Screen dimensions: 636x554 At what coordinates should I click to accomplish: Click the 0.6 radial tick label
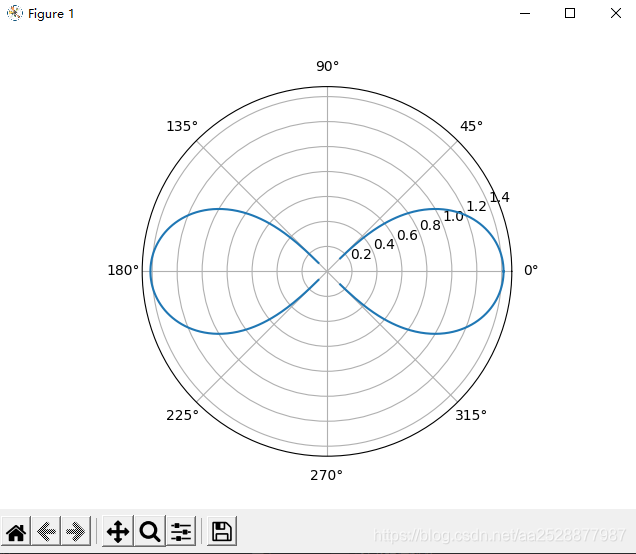407,235
